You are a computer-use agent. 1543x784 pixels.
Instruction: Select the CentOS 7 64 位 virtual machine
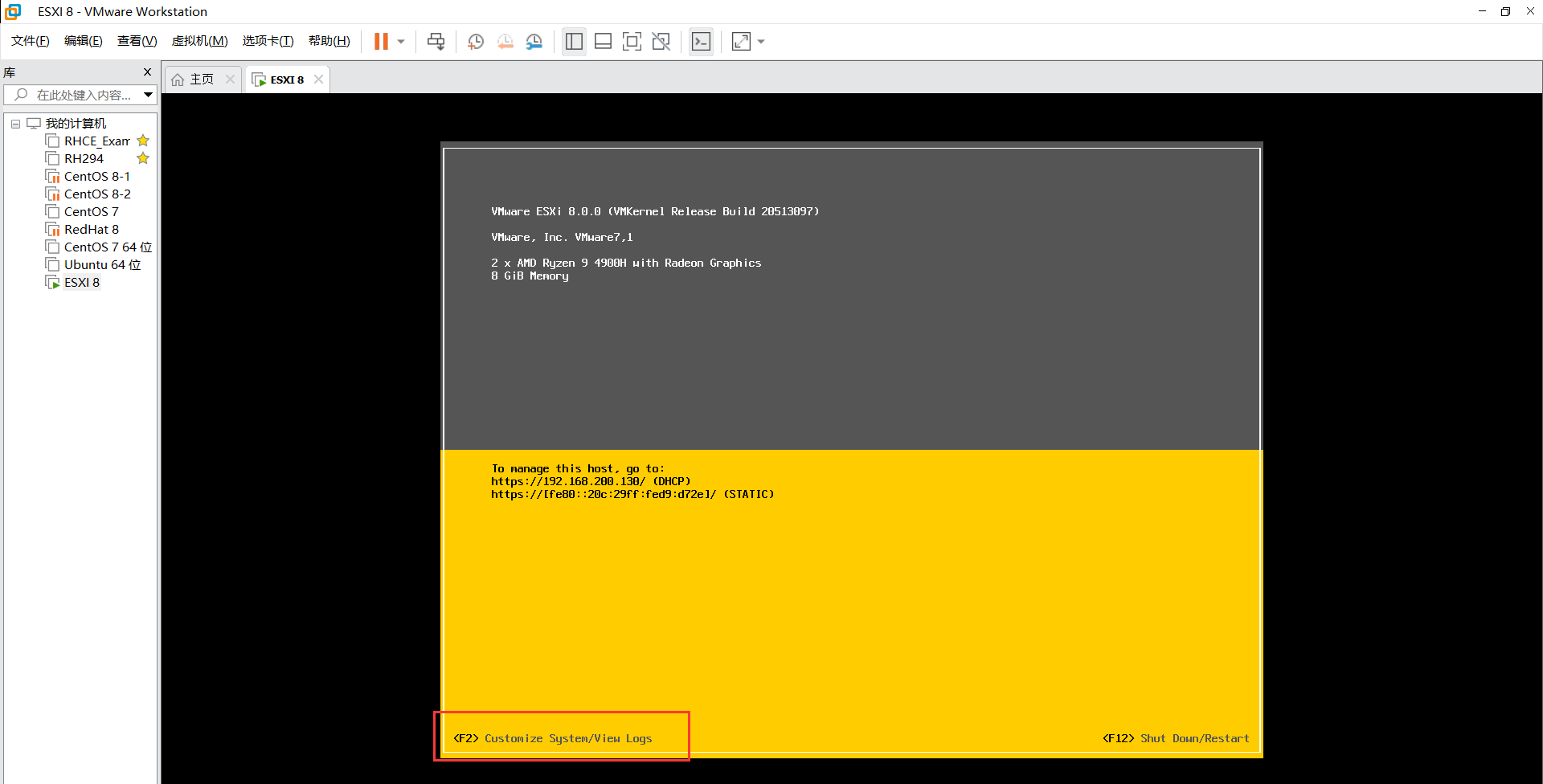click(108, 247)
